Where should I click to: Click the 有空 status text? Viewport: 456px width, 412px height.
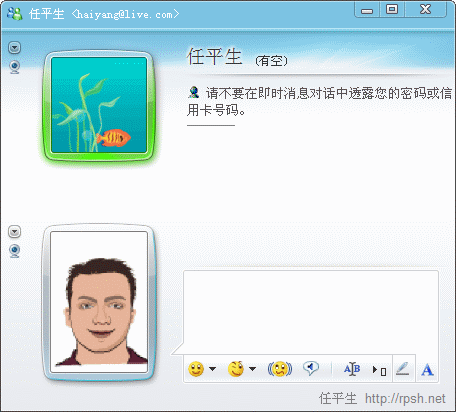tap(271, 61)
